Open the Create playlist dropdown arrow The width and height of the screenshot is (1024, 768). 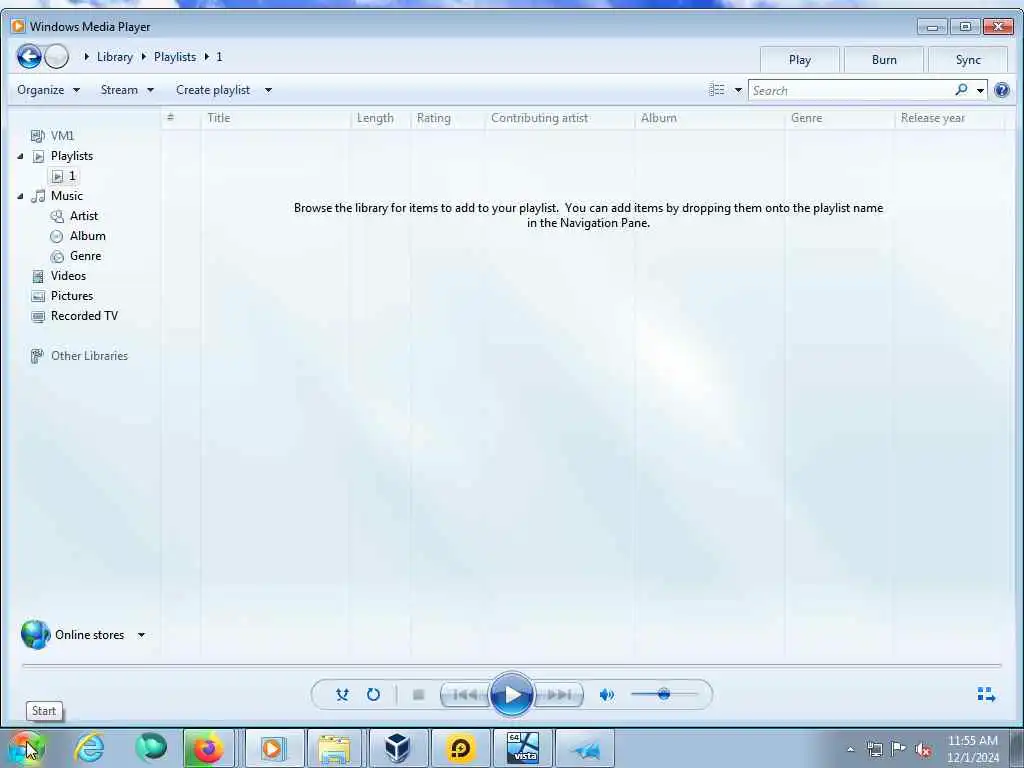click(268, 90)
